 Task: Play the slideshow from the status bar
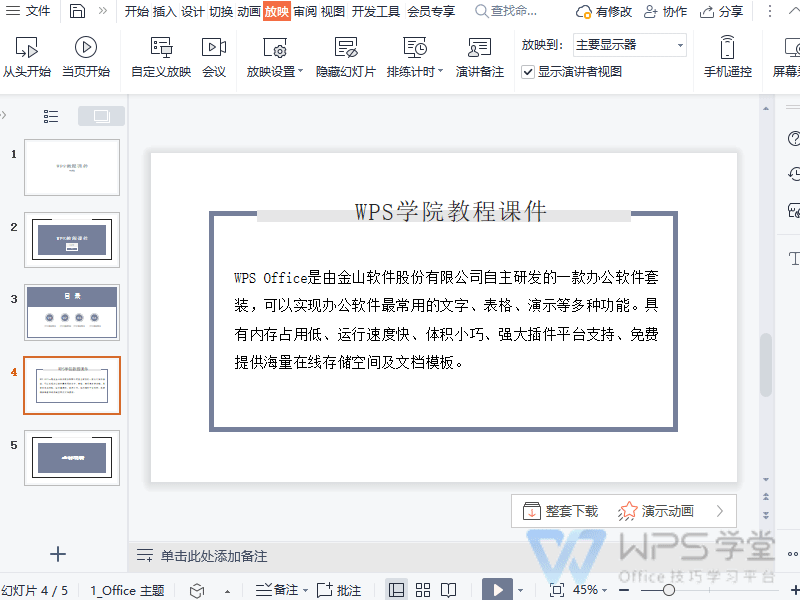click(x=497, y=590)
